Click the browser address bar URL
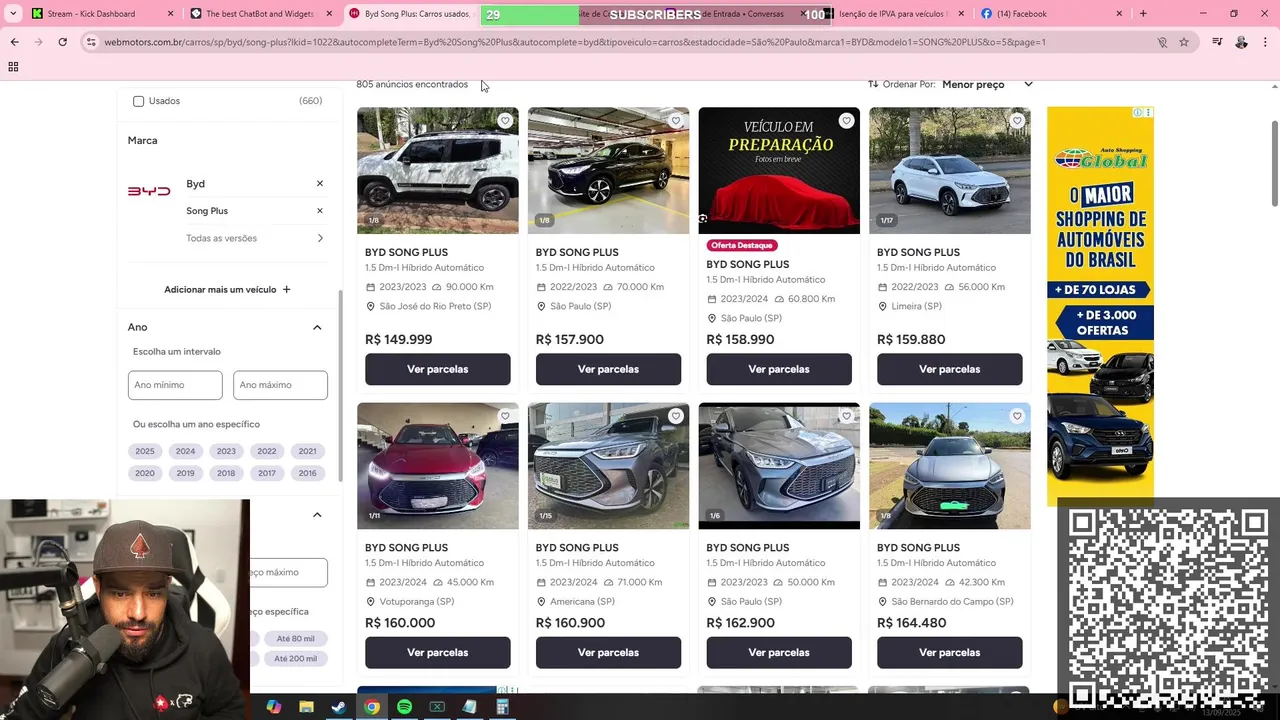The width and height of the screenshot is (1280, 720). tap(575, 42)
